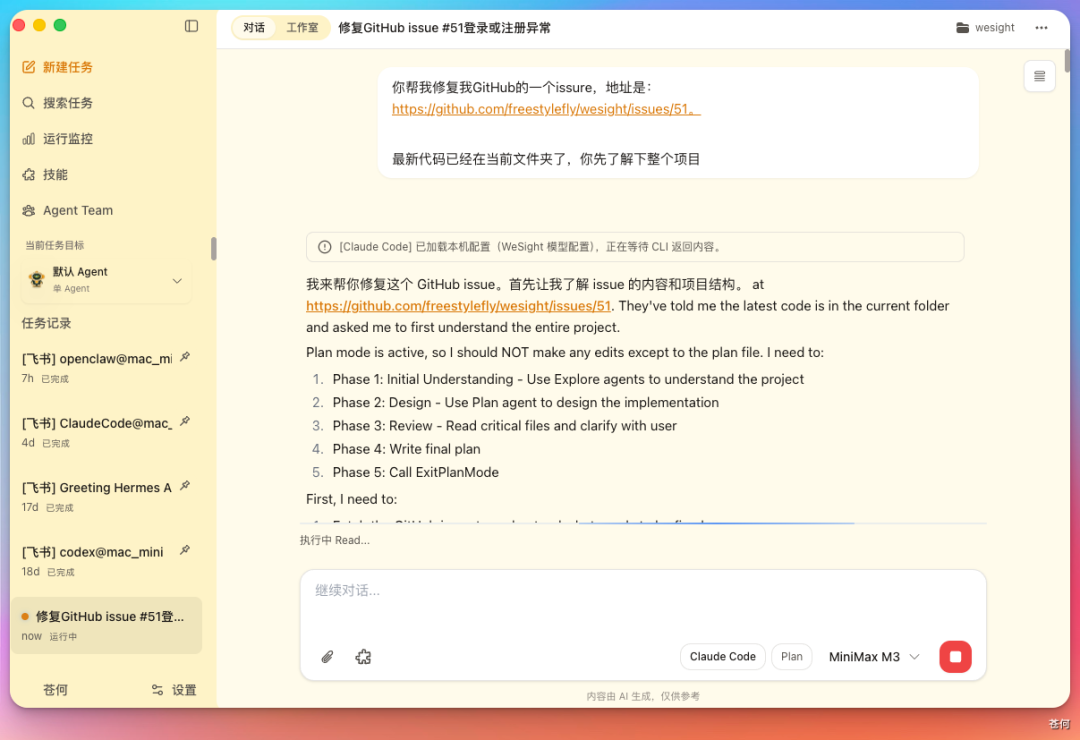
Task: Open the message outline list icon
Action: tap(1039, 76)
